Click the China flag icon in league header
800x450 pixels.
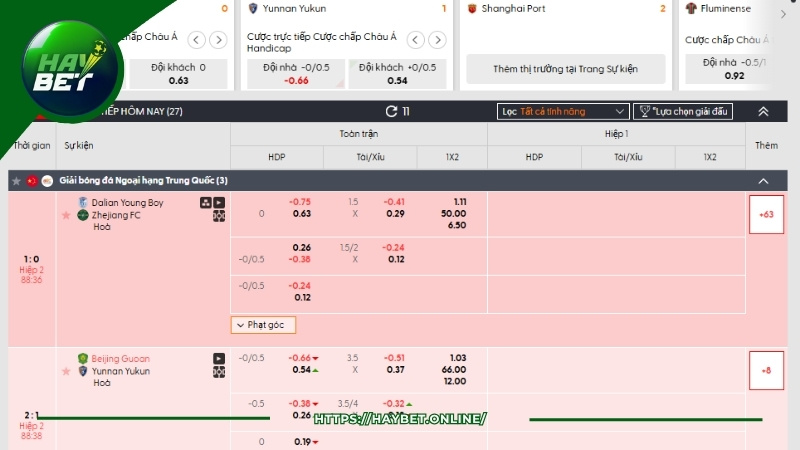pos(32,181)
